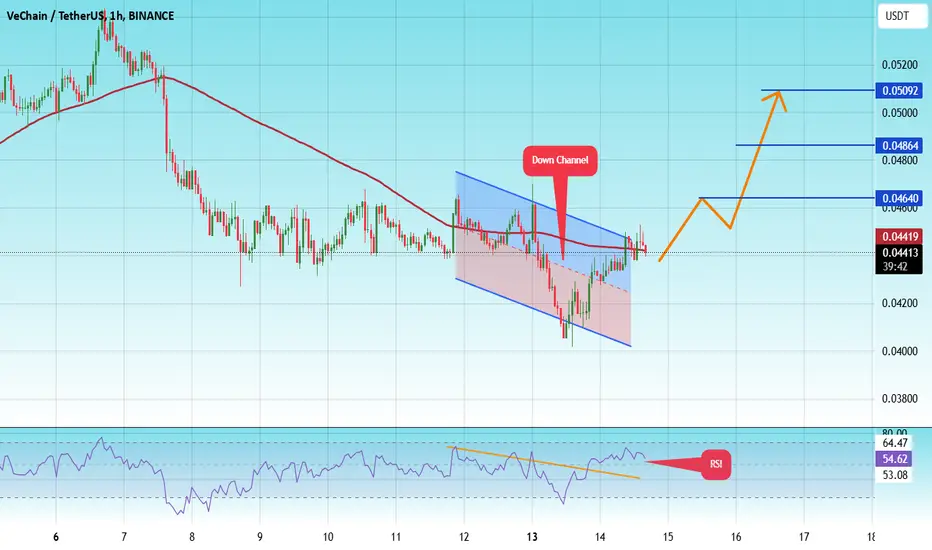Image resolution: width=932 pixels, height=550 pixels.
Task: Click date 8 on the time axis
Action: click(191, 537)
